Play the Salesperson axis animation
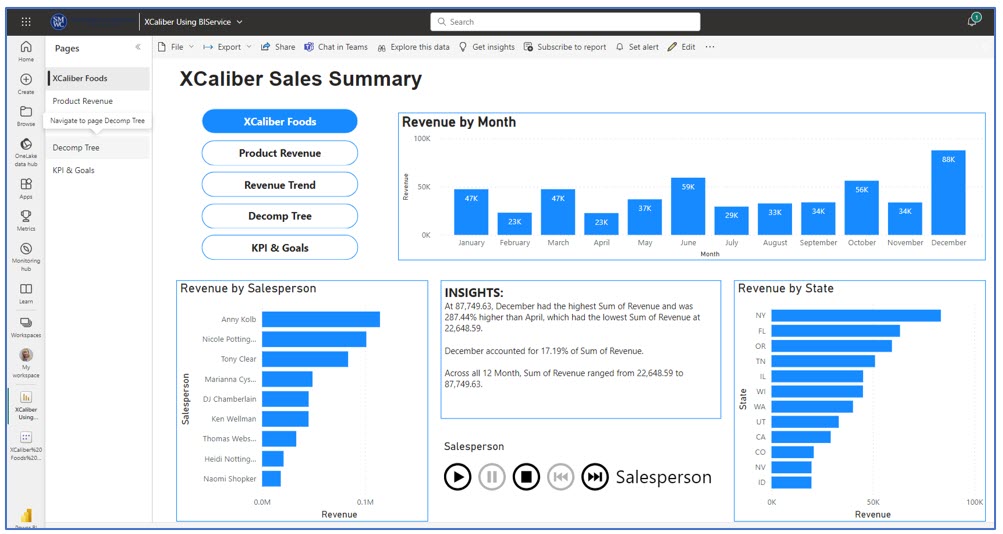The width and height of the screenshot is (1003, 534). 457,477
